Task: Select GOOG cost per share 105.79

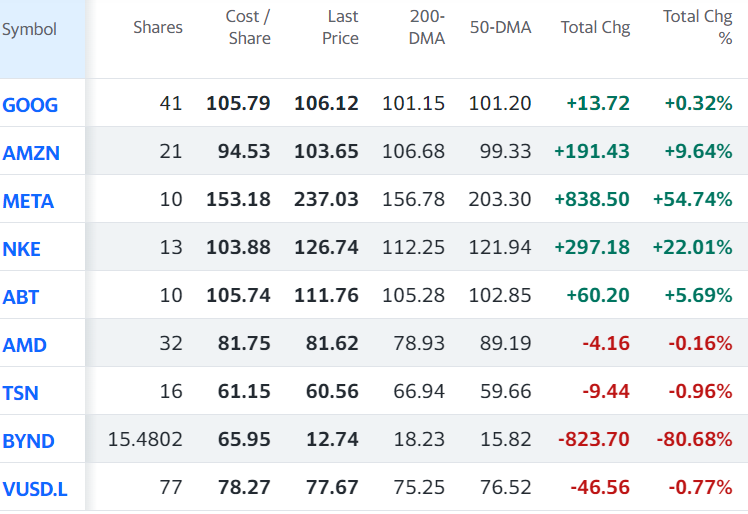Action: [239, 104]
